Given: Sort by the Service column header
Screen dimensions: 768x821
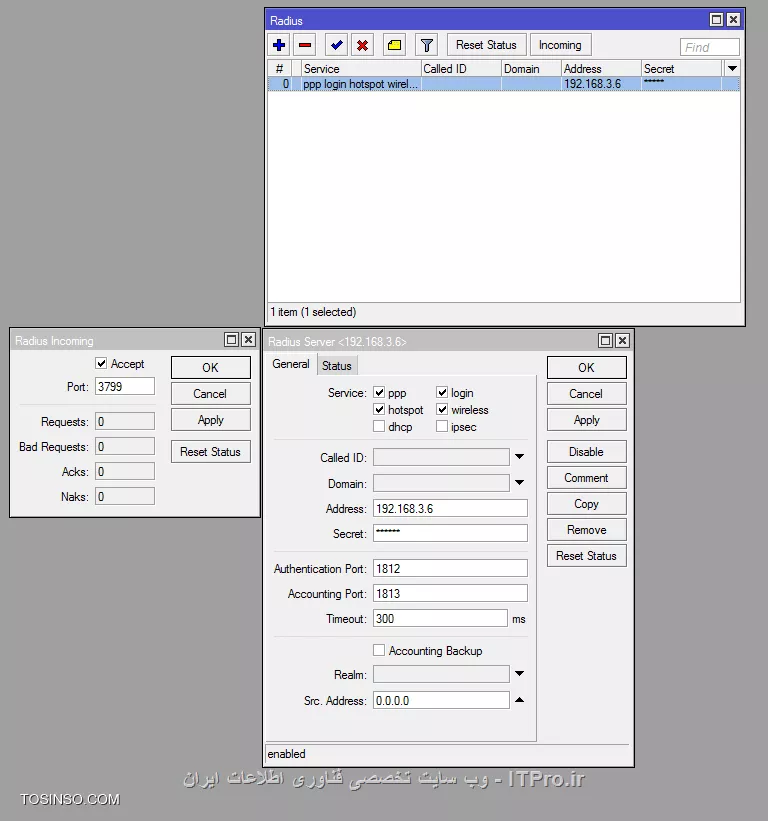Looking at the screenshot, I should click(x=361, y=69).
